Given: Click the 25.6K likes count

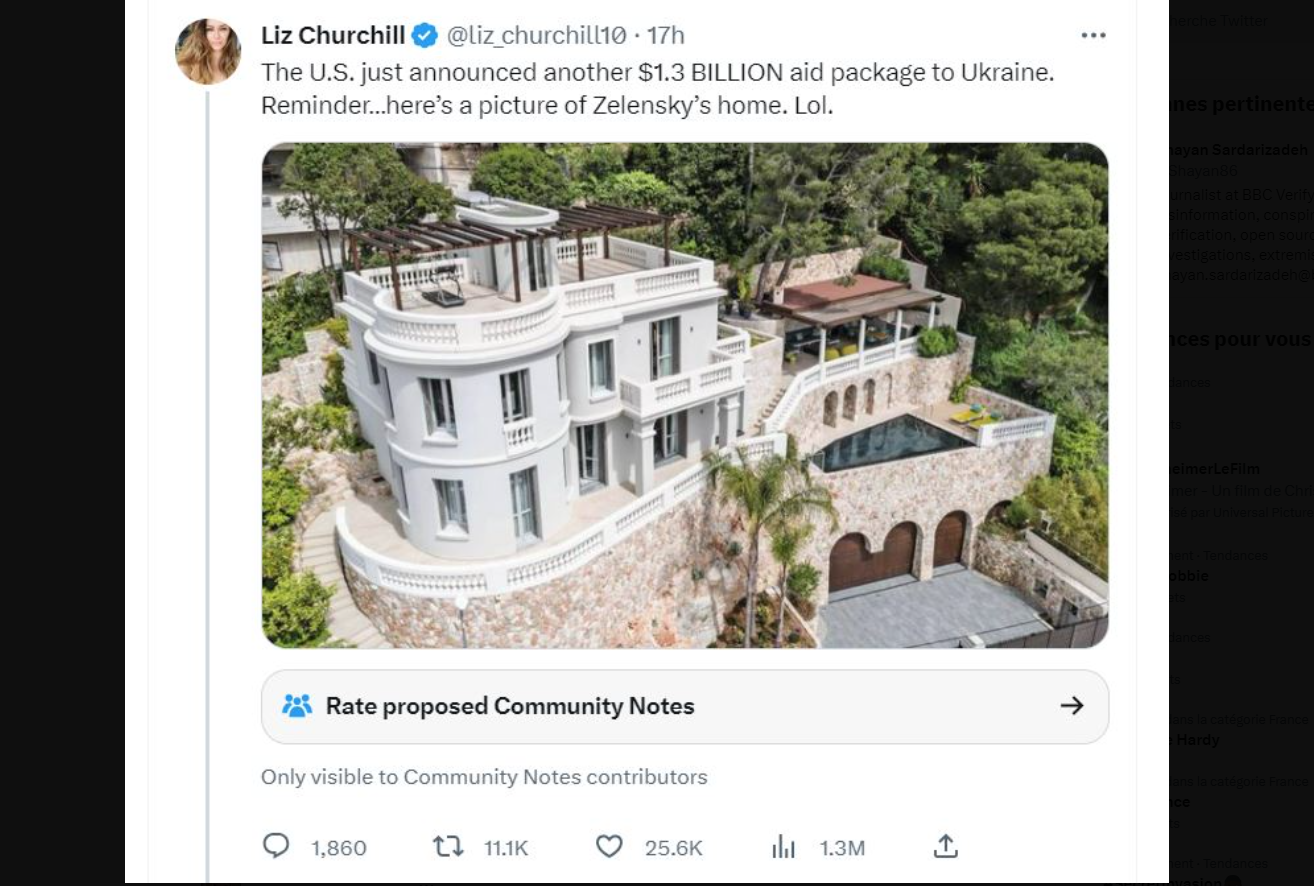Looking at the screenshot, I should point(673,848).
